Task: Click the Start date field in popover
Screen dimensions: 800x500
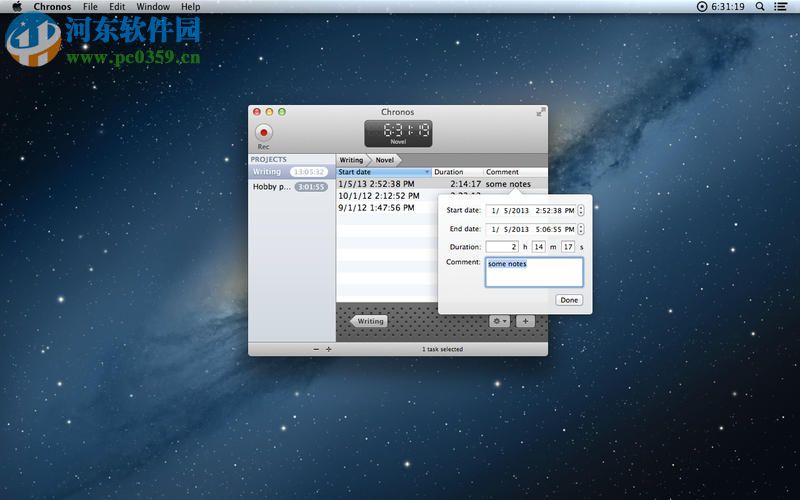Action: point(531,210)
